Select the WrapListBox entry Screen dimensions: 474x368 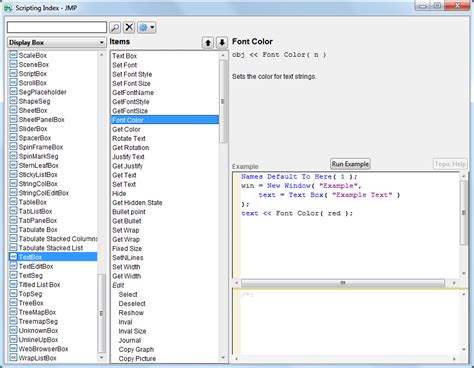click(x=53, y=358)
